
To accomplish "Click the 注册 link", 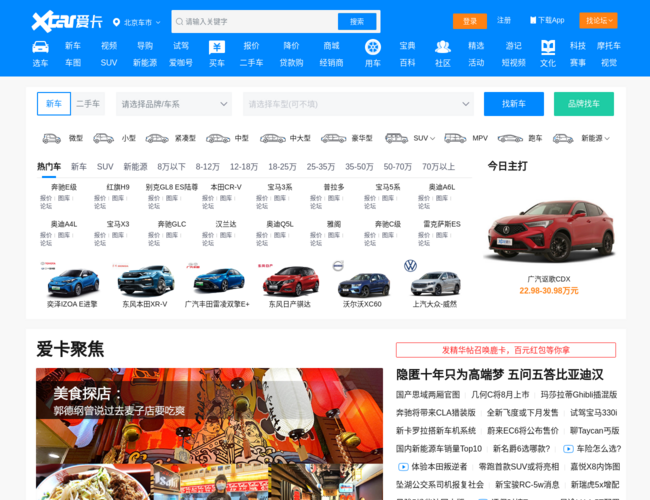I will click(x=504, y=20).
